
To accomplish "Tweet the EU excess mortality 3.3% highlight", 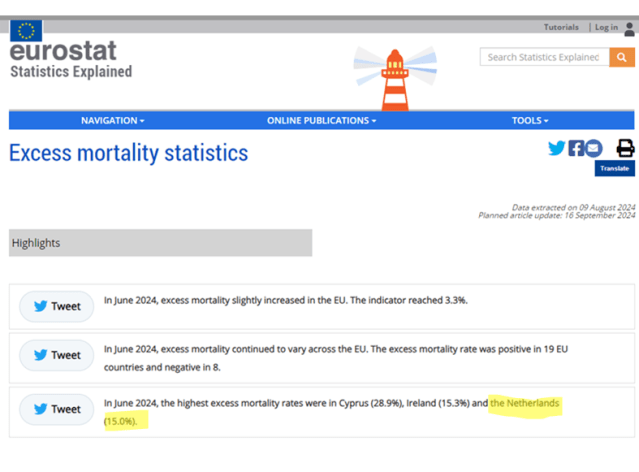I will (57, 306).
